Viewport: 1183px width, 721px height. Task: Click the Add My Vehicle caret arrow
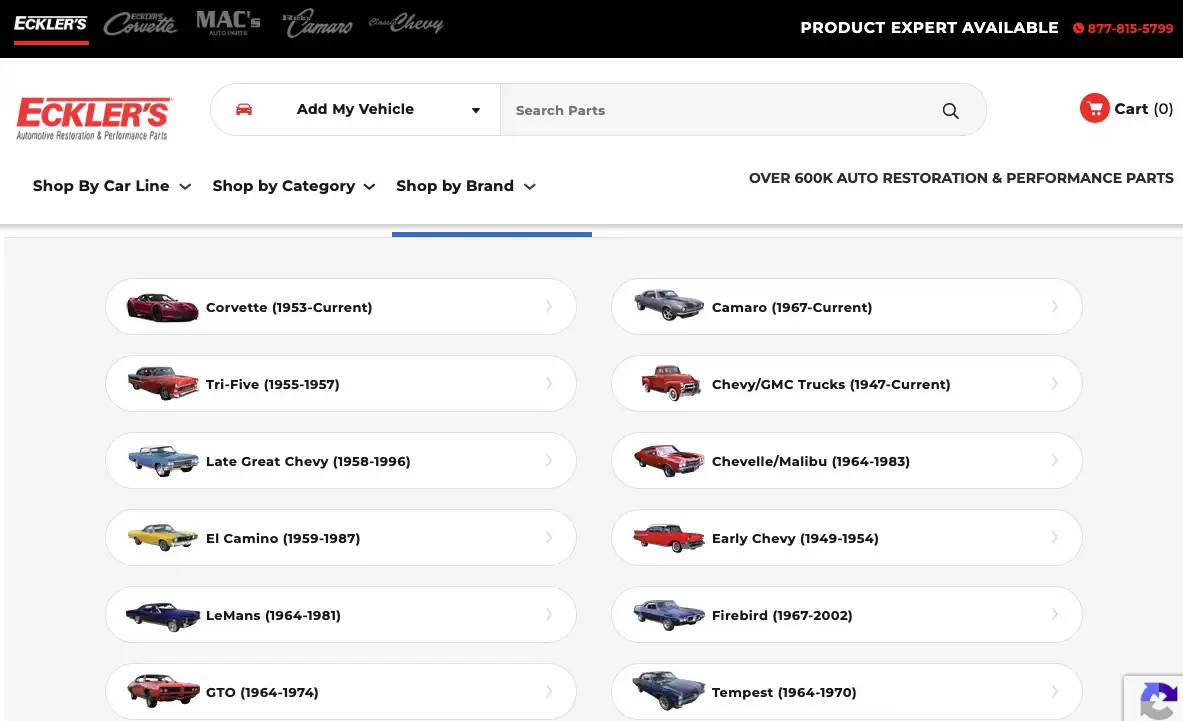[x=476, y=111]
